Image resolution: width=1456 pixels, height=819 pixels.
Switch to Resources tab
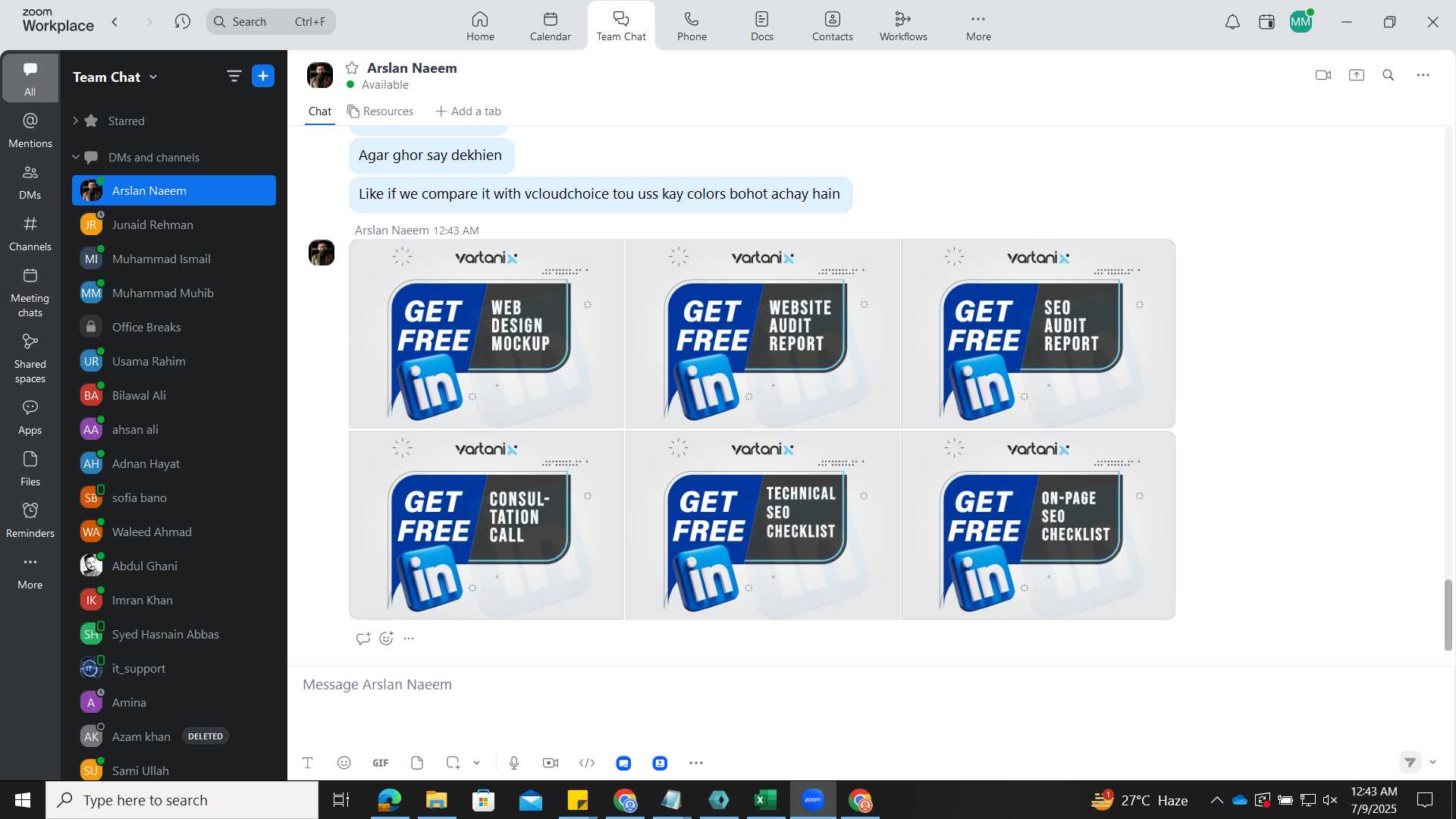click(381, 111)
